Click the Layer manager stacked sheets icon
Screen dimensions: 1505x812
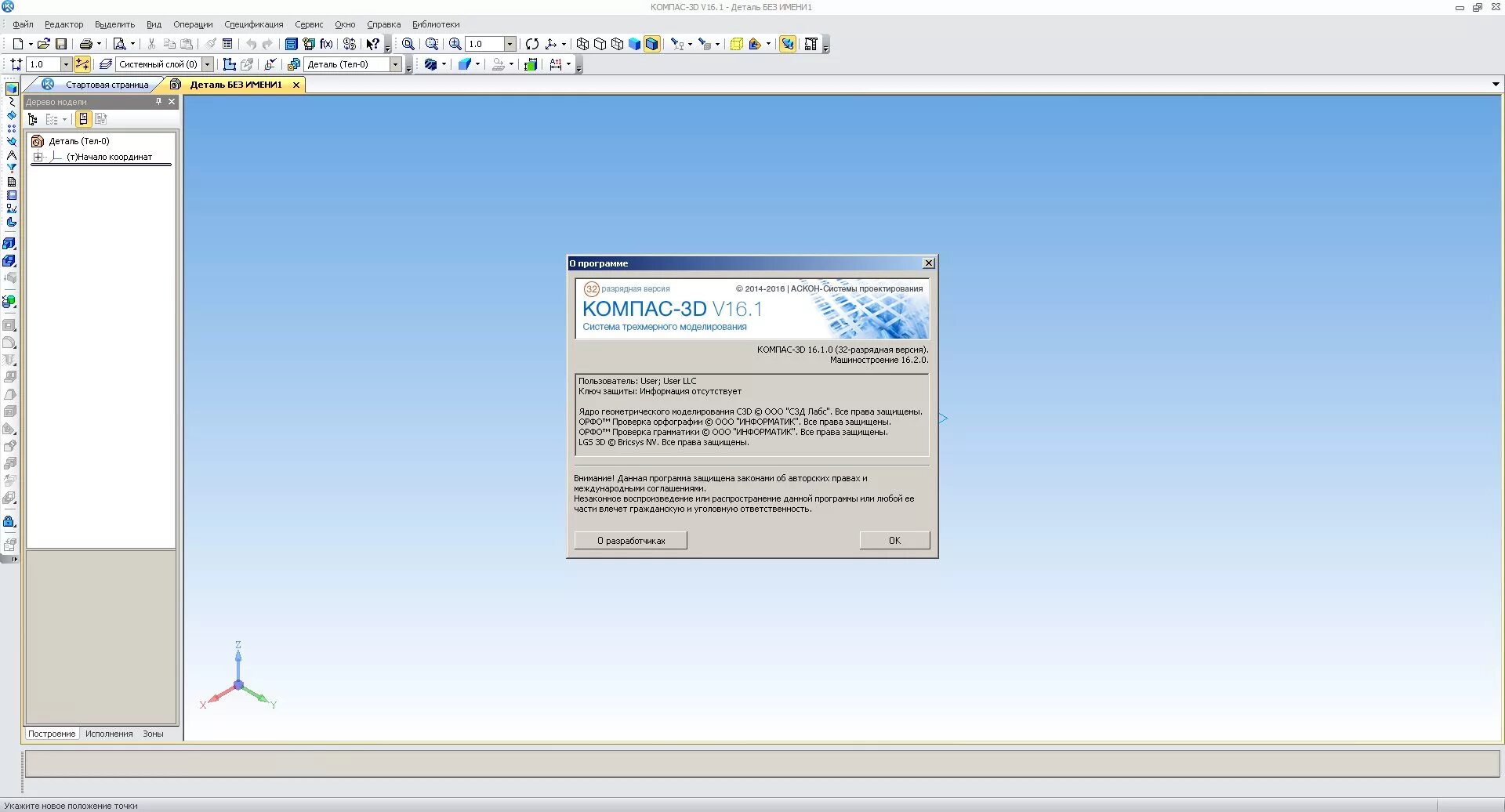[x=106, y=64]
